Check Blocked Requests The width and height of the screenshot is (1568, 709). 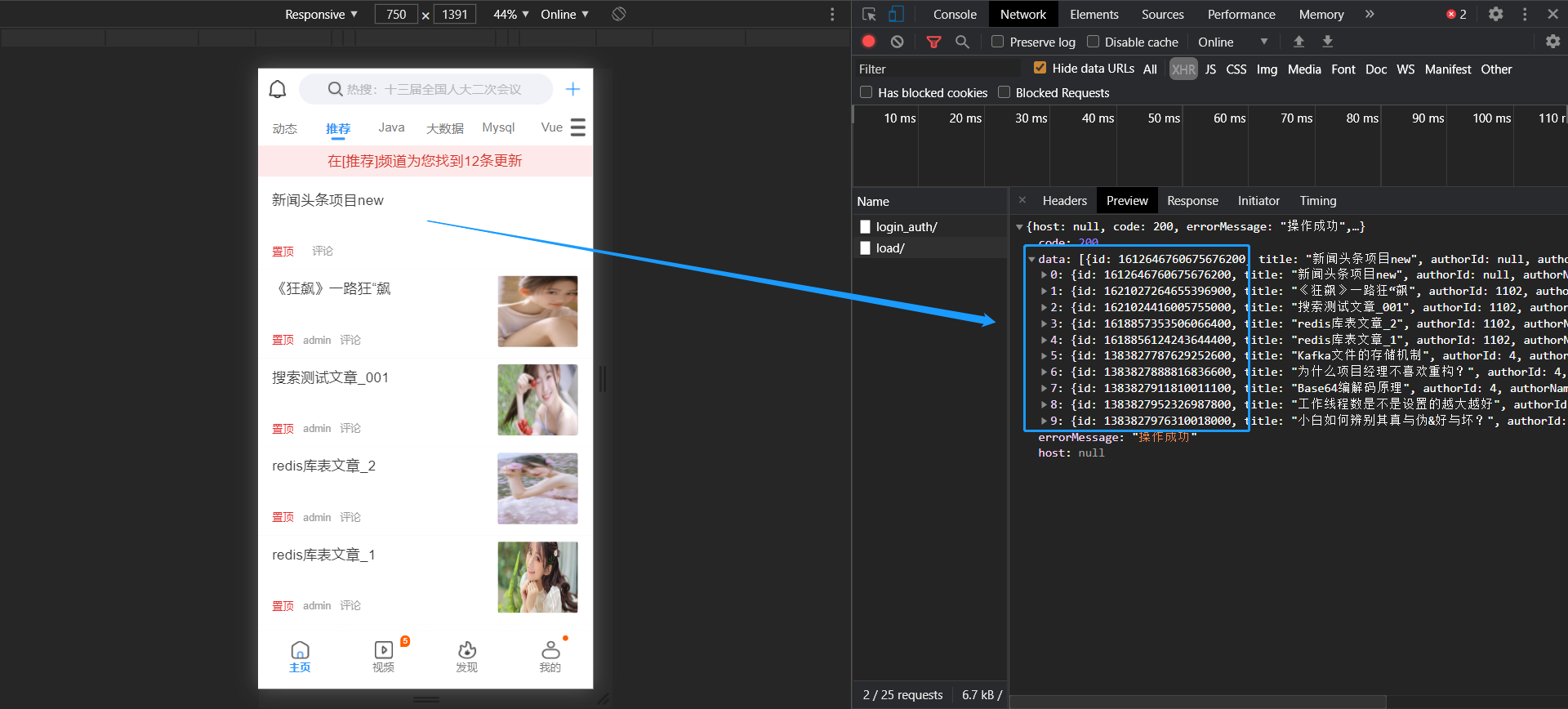click(1004, 92)
